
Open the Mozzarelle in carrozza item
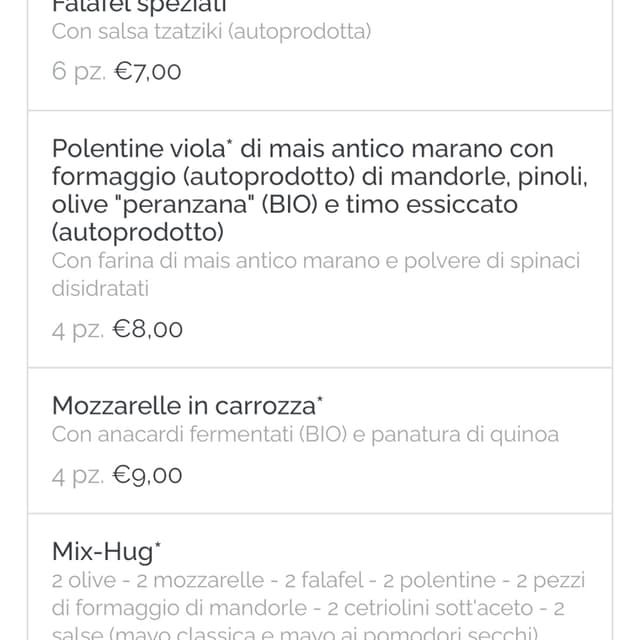click(x=320, y=440)
